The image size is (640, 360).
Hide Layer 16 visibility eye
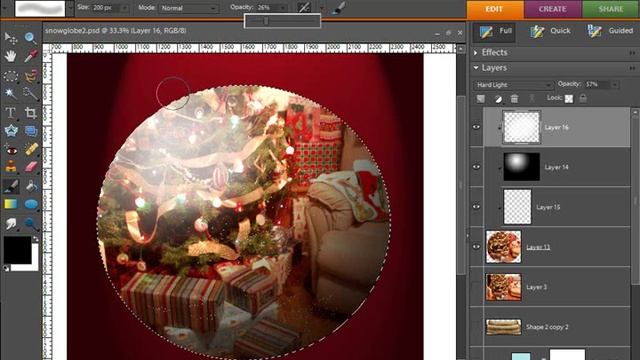[x=476, y=127]
